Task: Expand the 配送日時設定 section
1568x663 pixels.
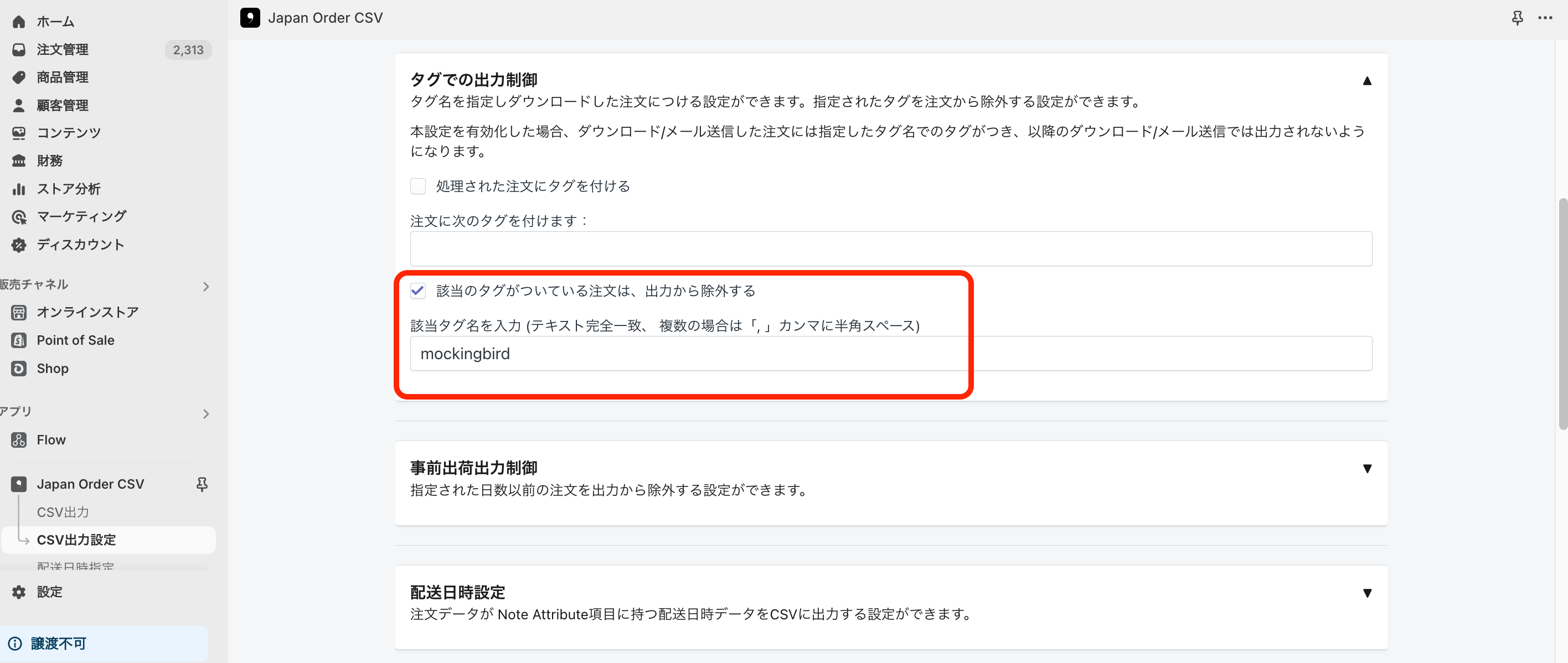Action: coord(1366,593)
